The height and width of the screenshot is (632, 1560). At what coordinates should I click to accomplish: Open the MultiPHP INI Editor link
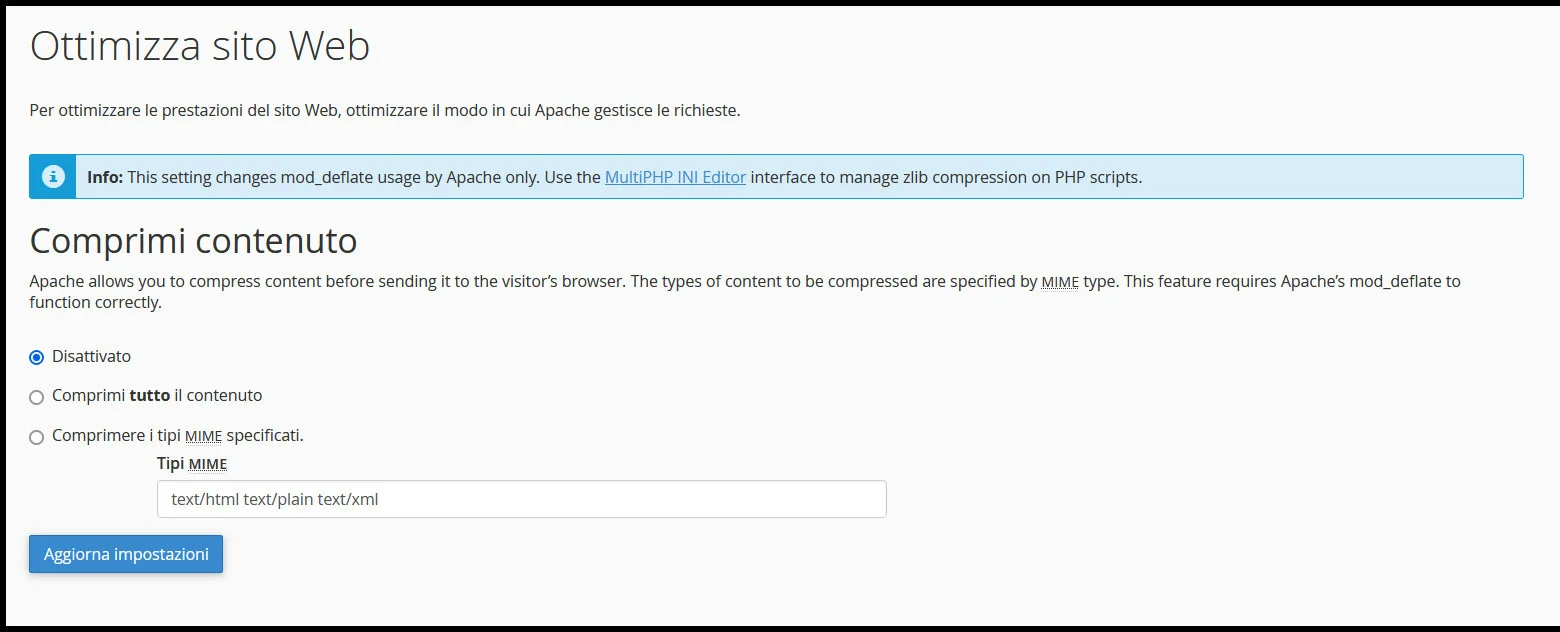[x=675, y=177]
